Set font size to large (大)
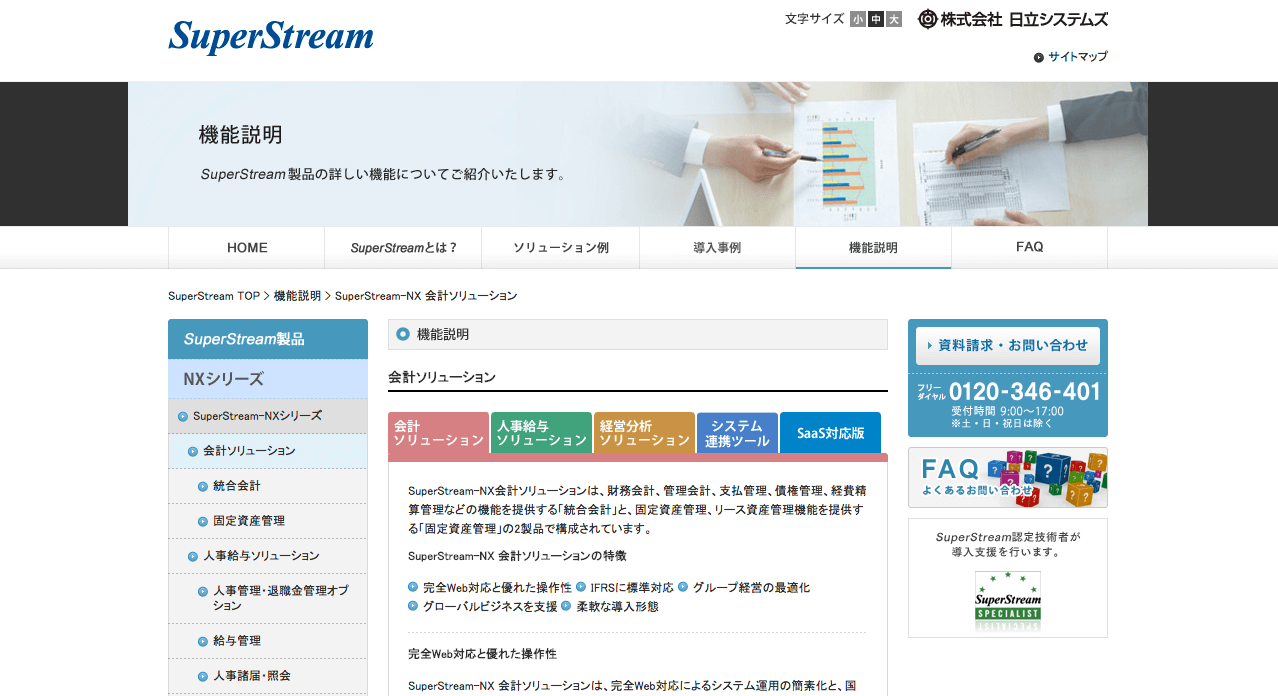This screenshot has width=1278, height=696. (894, 19)
